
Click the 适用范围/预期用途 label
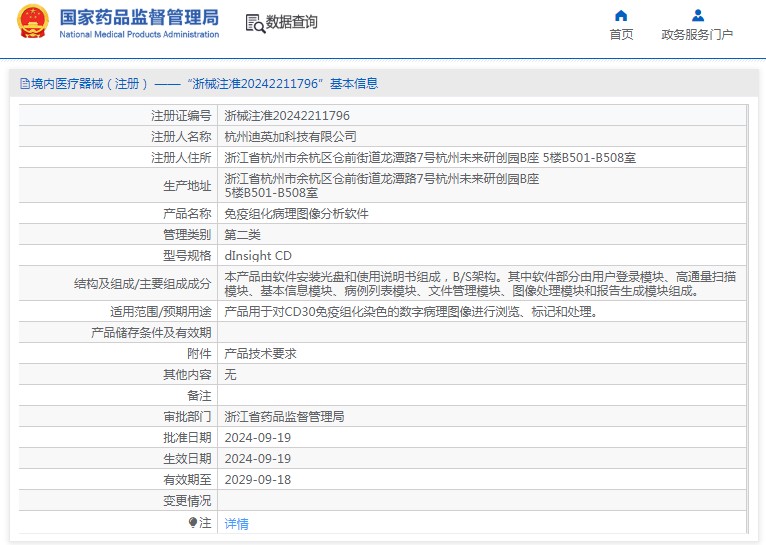pos(160,312)
